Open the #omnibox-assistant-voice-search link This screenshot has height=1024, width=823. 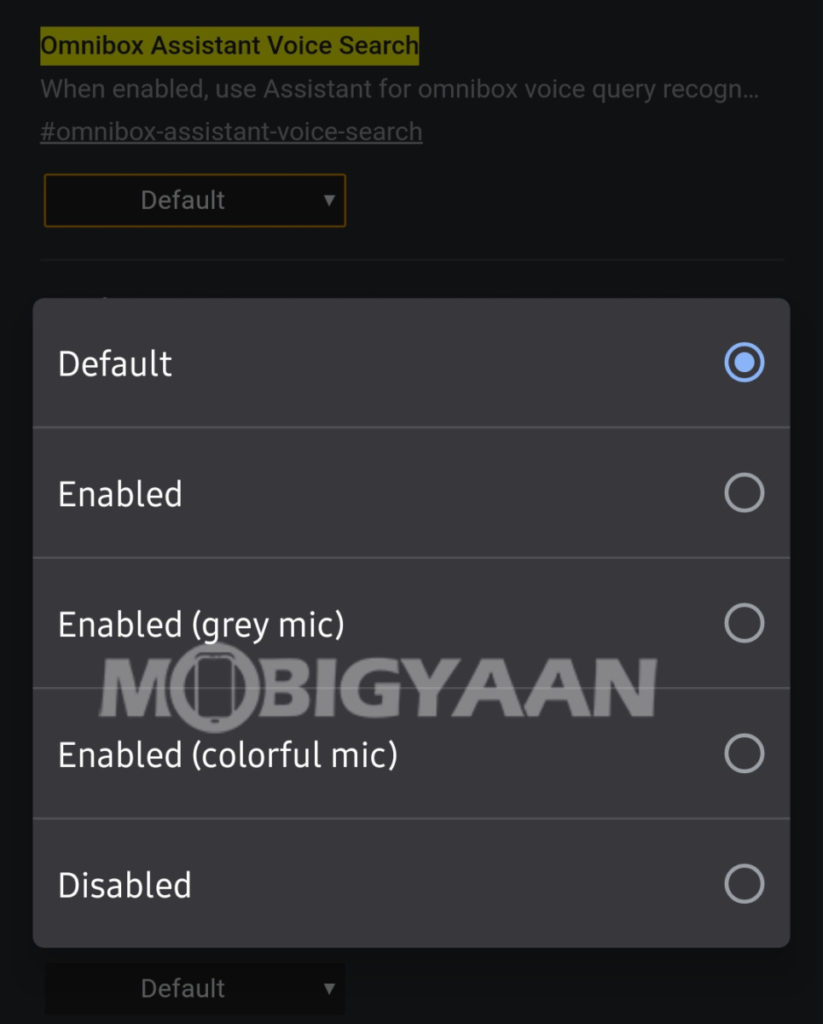(x=230, y=131)
